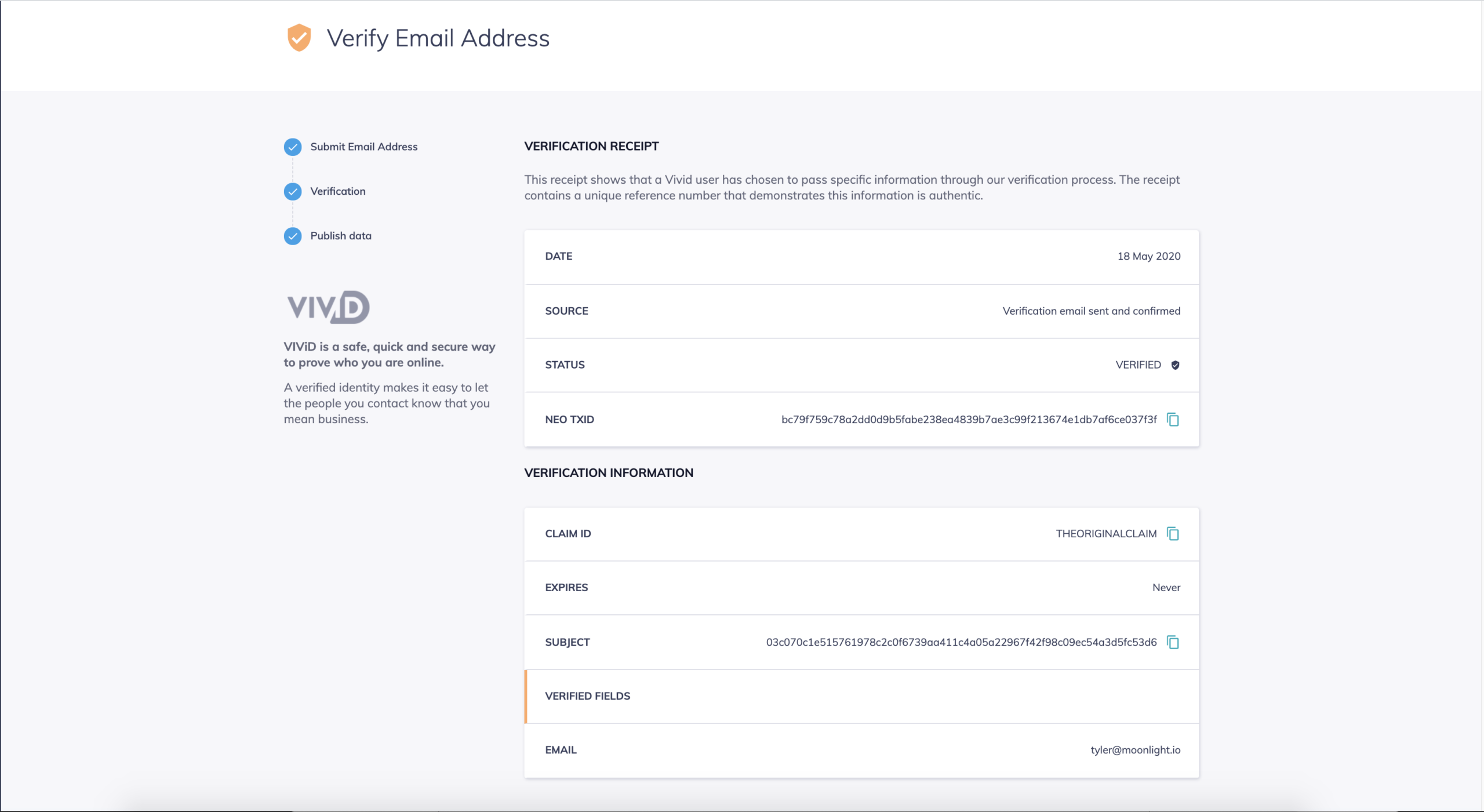The image size is (1484, 812).
Task: Go to the Verification step label
Action: click(337, 191)
